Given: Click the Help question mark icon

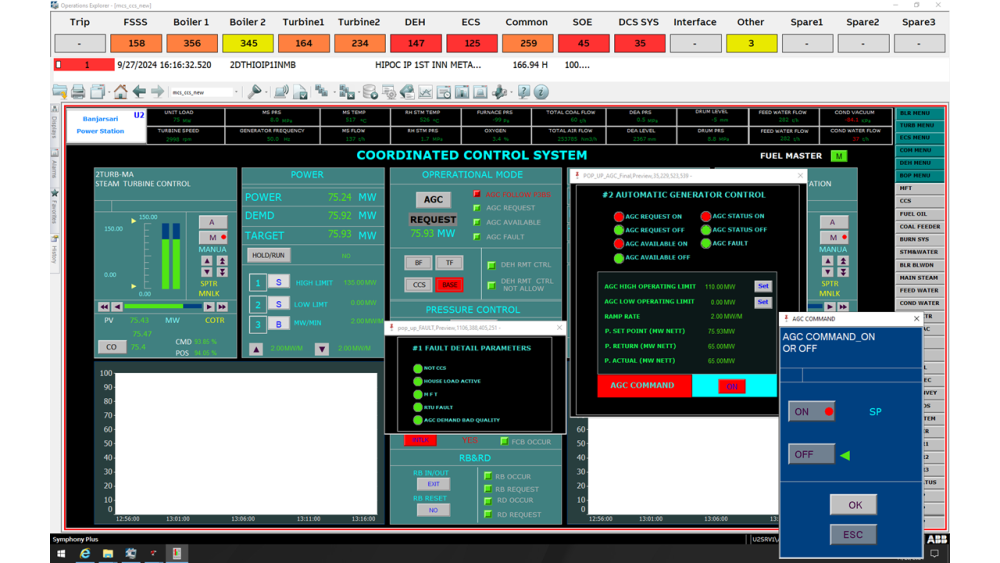Looking at the screenshot, I should click(x=524, y=92).
